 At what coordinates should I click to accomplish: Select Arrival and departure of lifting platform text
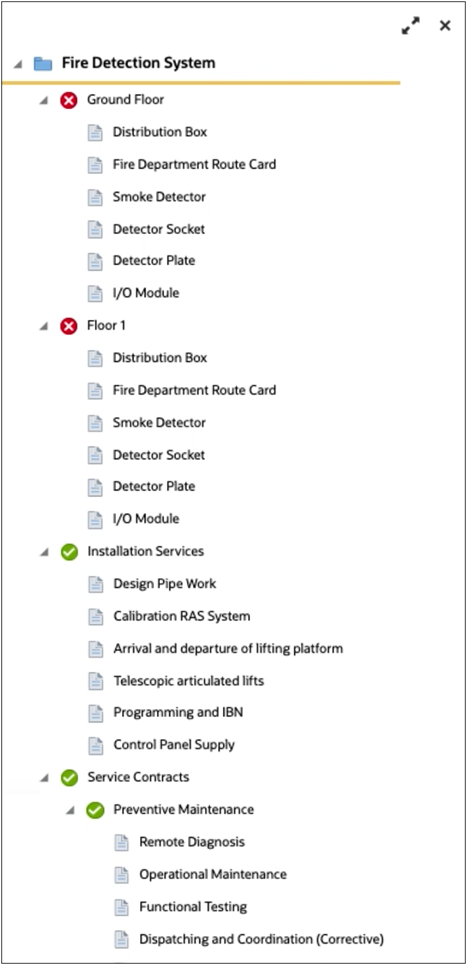(x=228, y=649)
